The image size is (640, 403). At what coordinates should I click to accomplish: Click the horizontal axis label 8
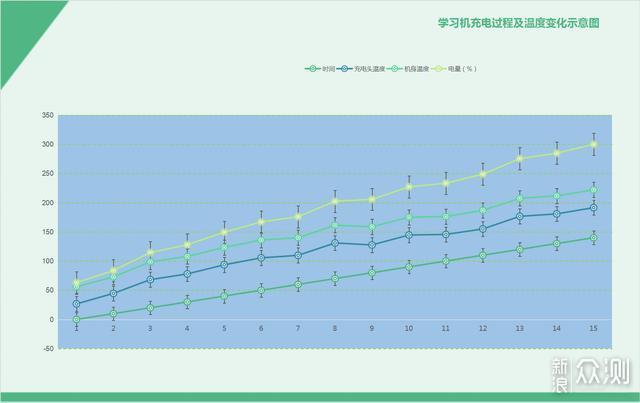335,328
